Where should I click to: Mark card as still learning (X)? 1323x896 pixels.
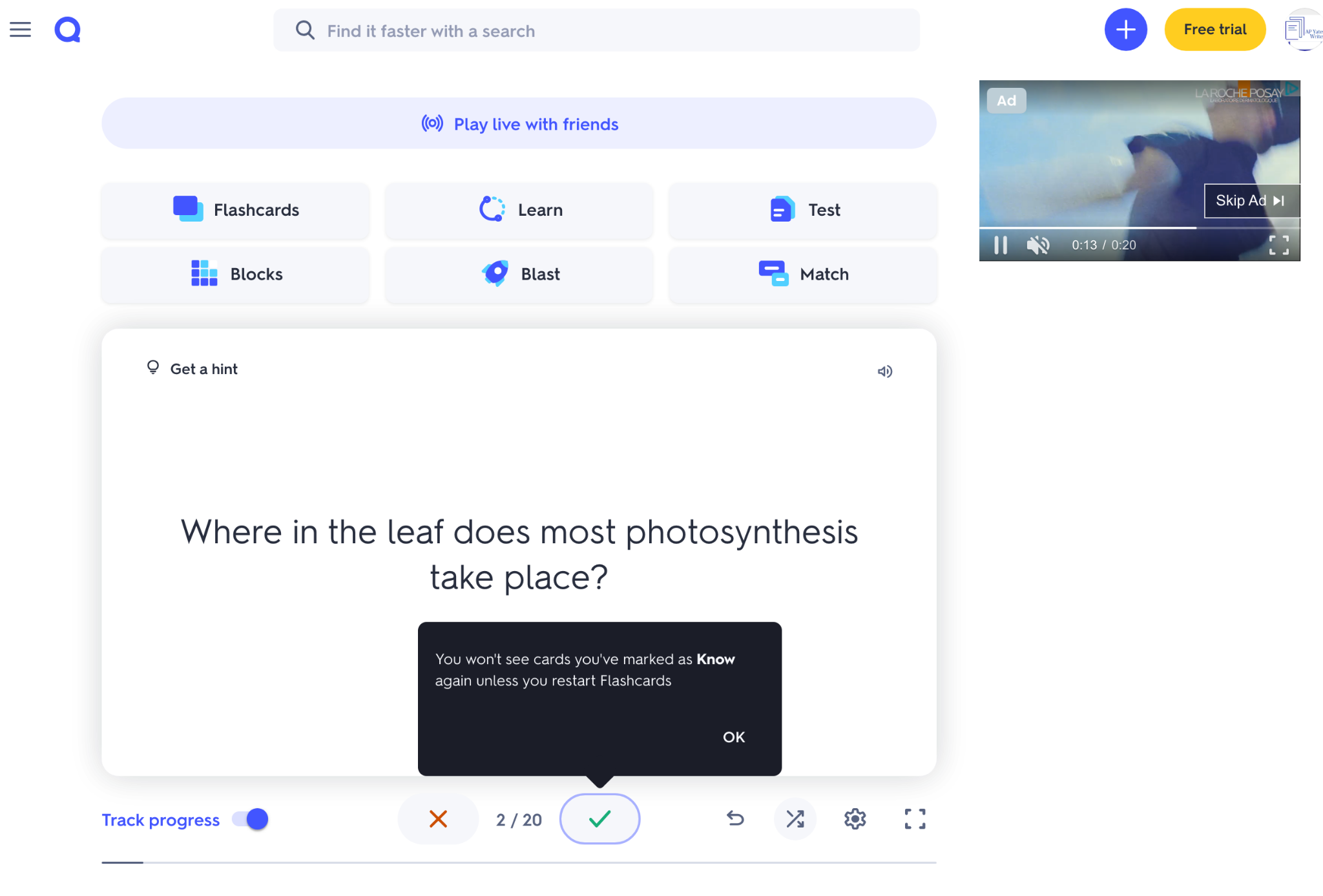pyautogui.click(x=438, y=819)
